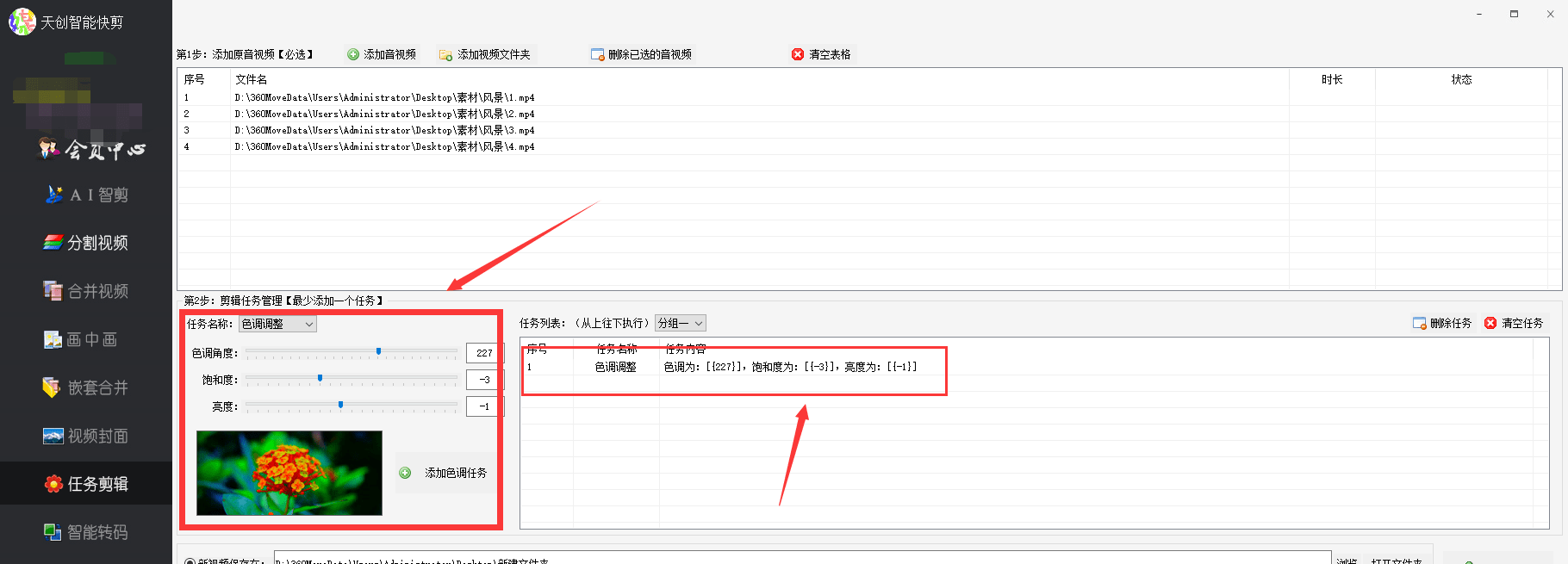
Task: Select file row 风景\2.mp4
Action: (862, 114)
